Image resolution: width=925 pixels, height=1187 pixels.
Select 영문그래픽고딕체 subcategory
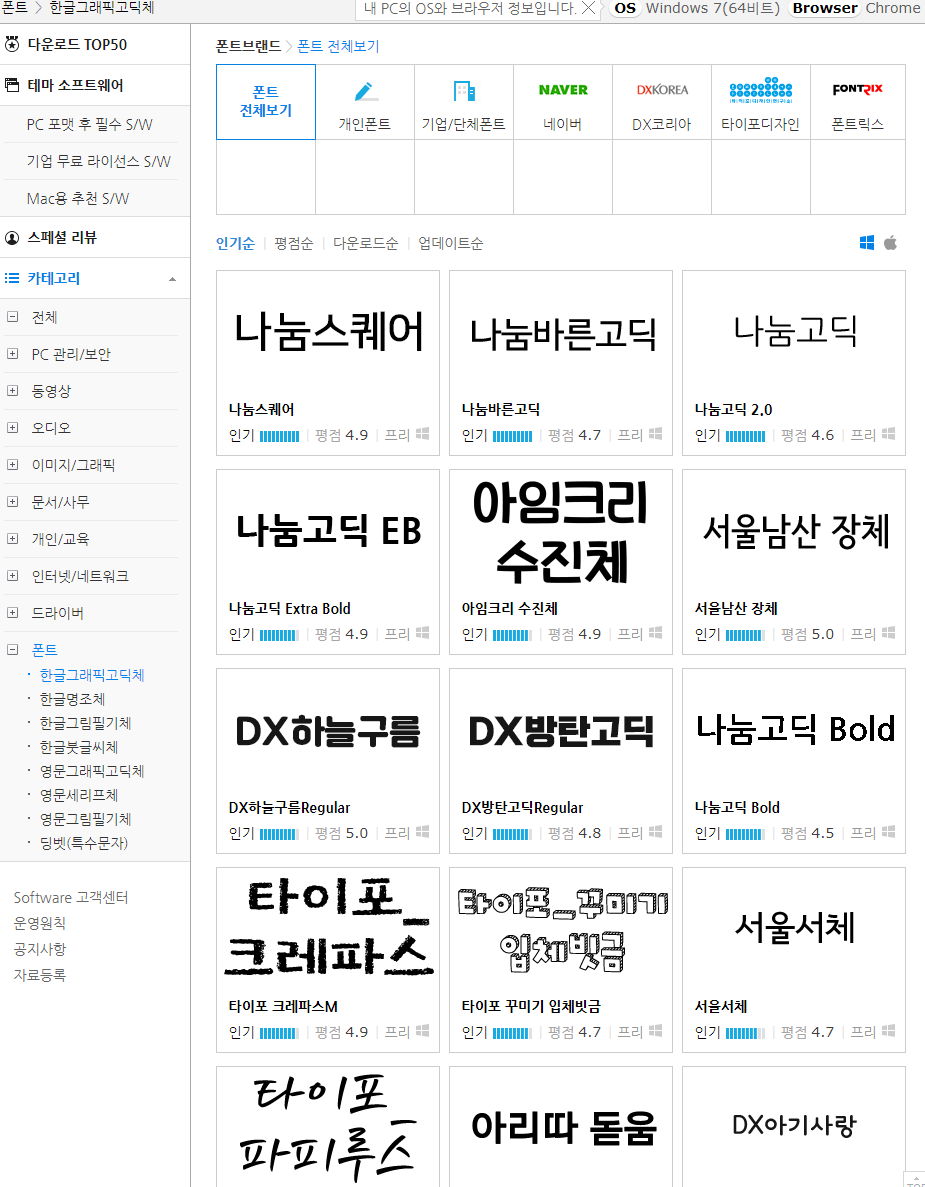(92, 771)
